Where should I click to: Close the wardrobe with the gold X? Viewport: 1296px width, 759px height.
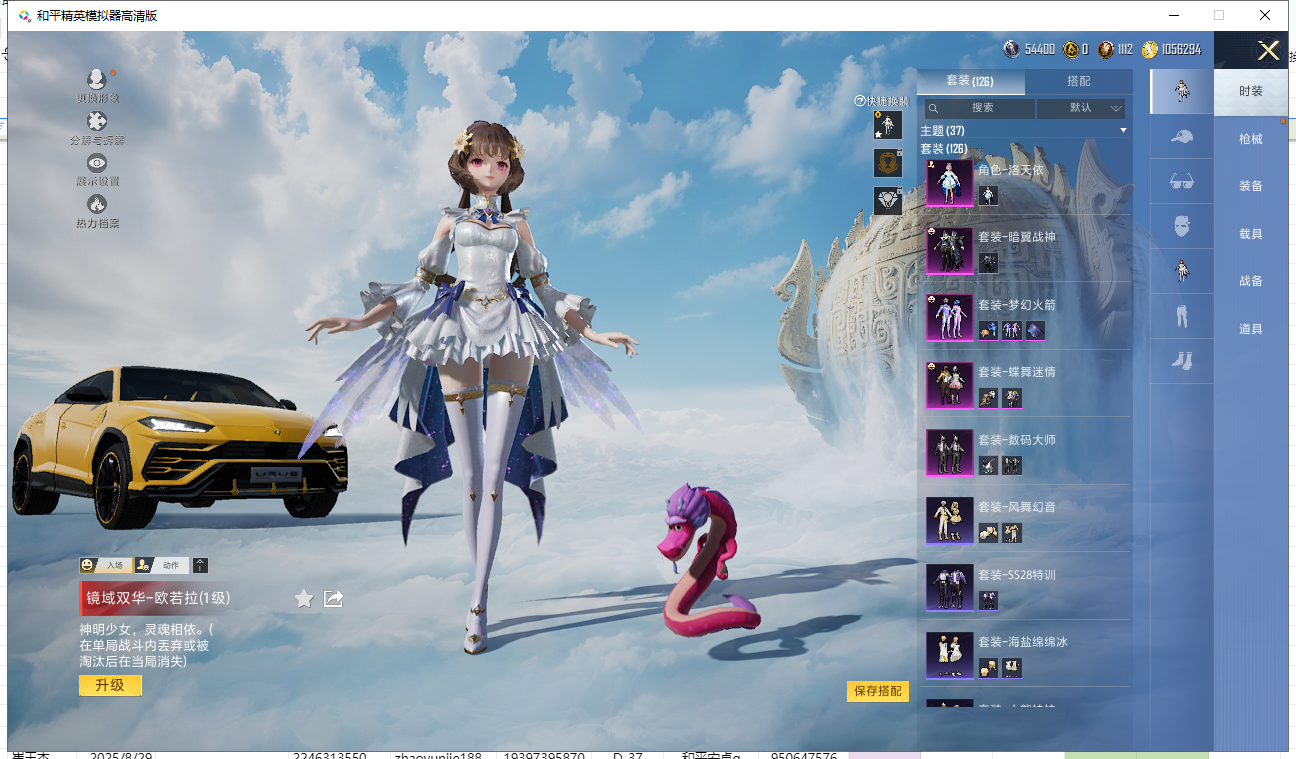[x=1268, y=50]
